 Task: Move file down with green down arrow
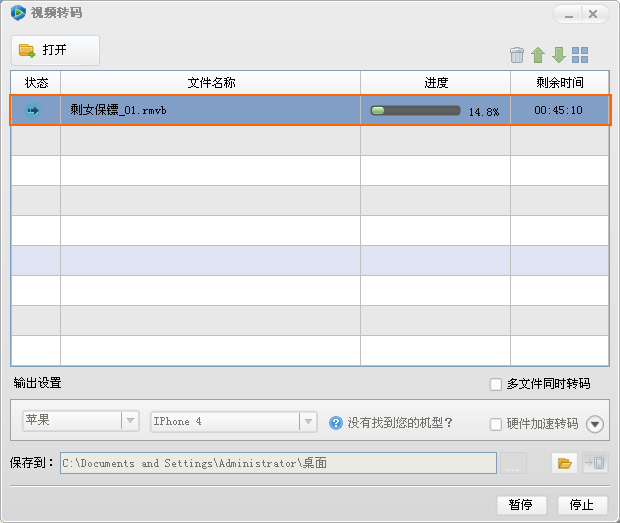pos(559,55)
